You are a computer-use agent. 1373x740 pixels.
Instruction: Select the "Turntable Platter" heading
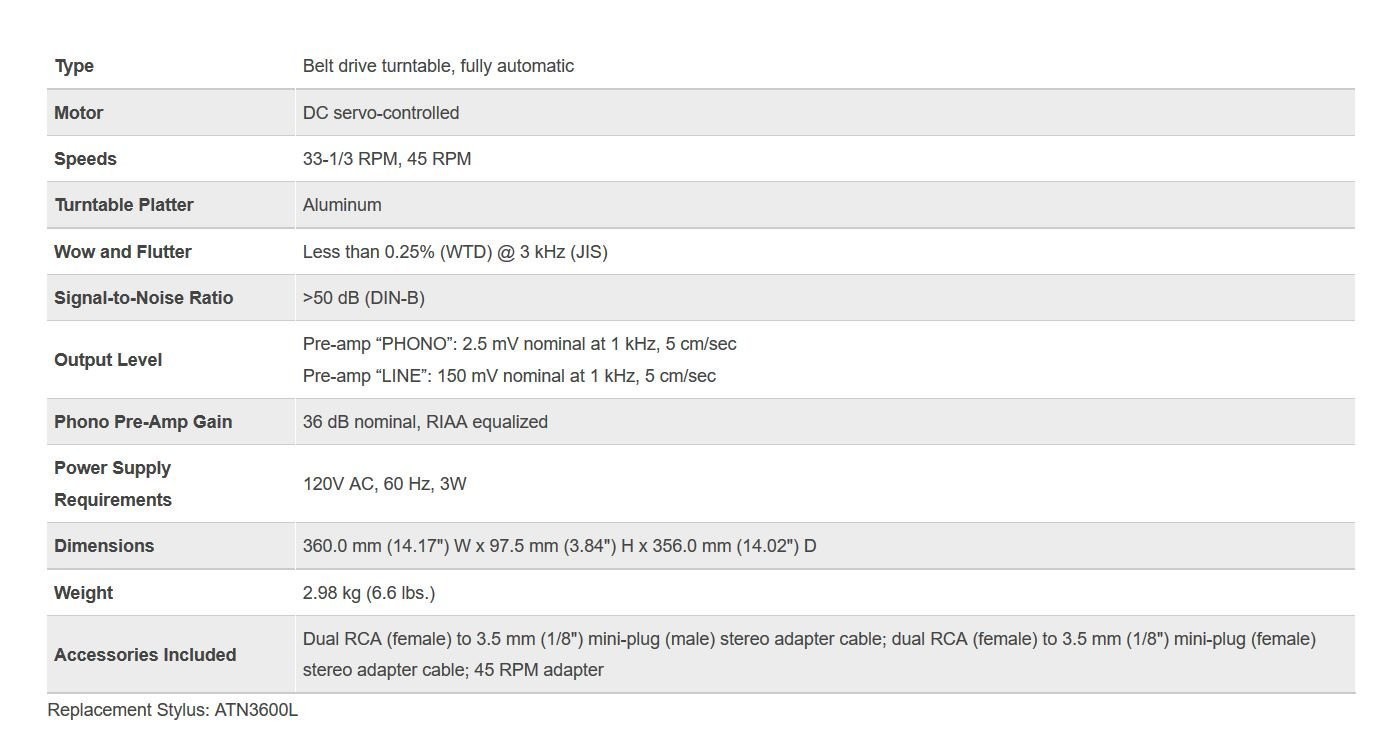124,205
